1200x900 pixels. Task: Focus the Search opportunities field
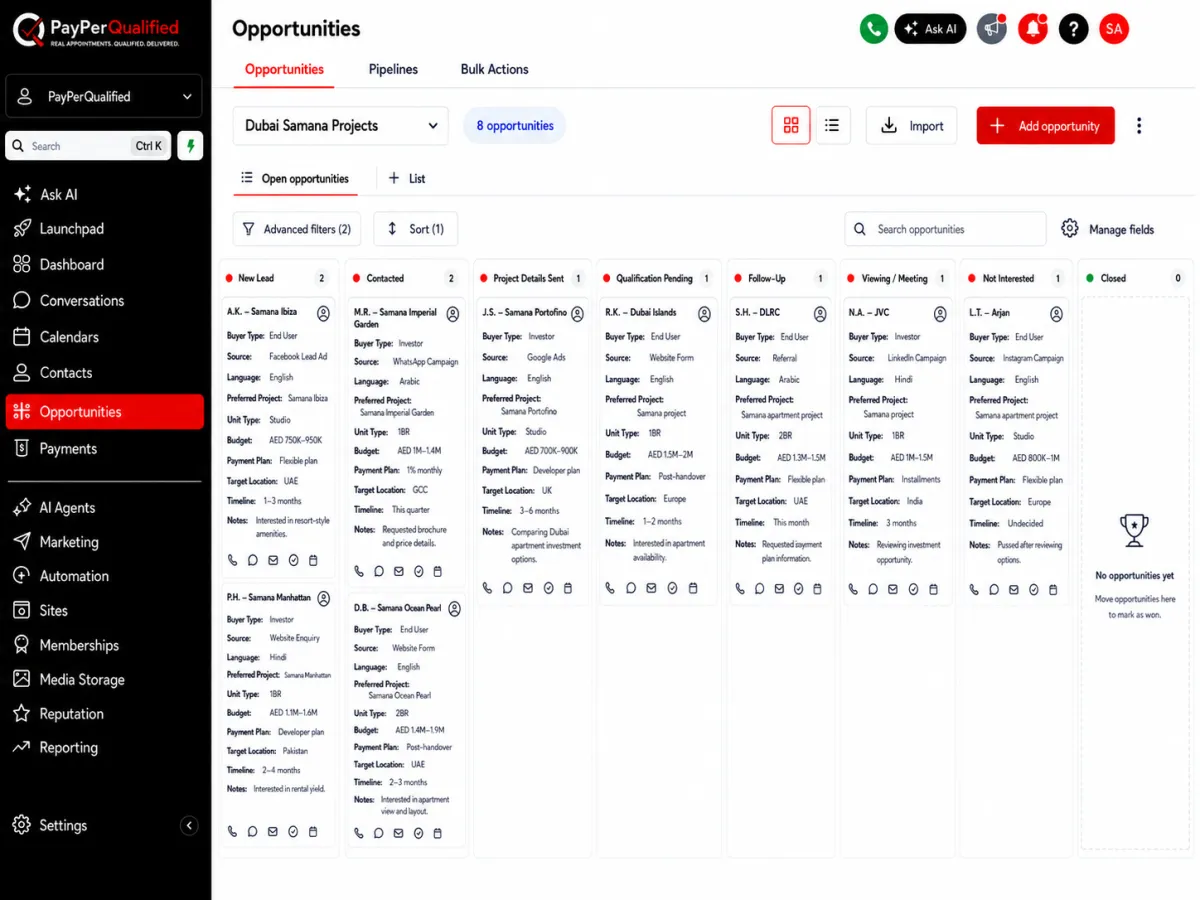[x=945, y=229]
